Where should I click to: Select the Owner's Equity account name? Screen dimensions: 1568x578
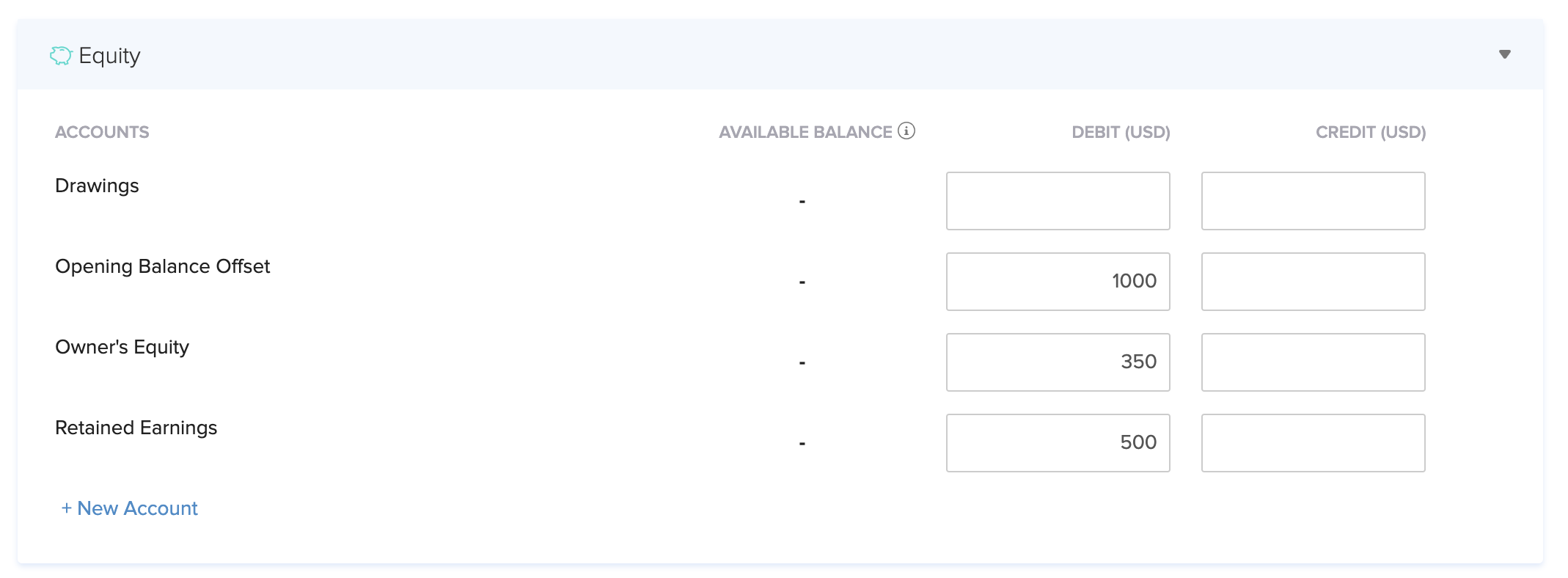click(122, 347)
